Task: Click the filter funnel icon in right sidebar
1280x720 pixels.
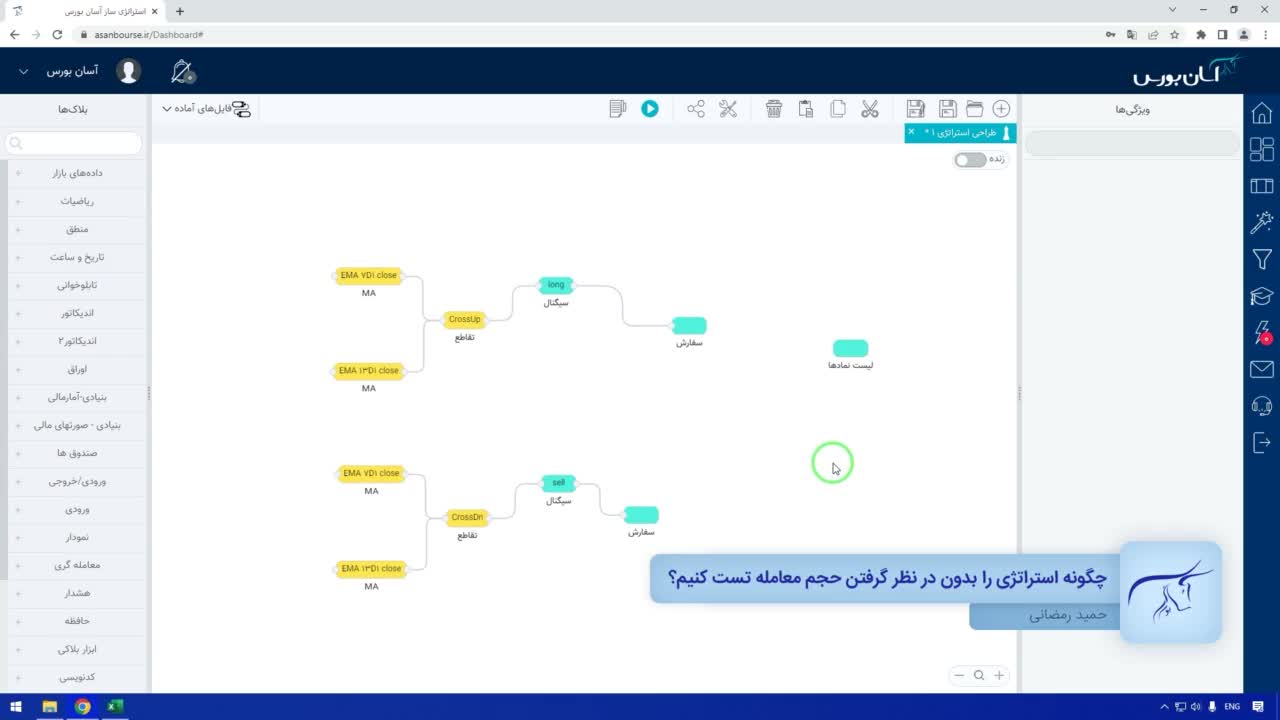Action: (1262, 260)
